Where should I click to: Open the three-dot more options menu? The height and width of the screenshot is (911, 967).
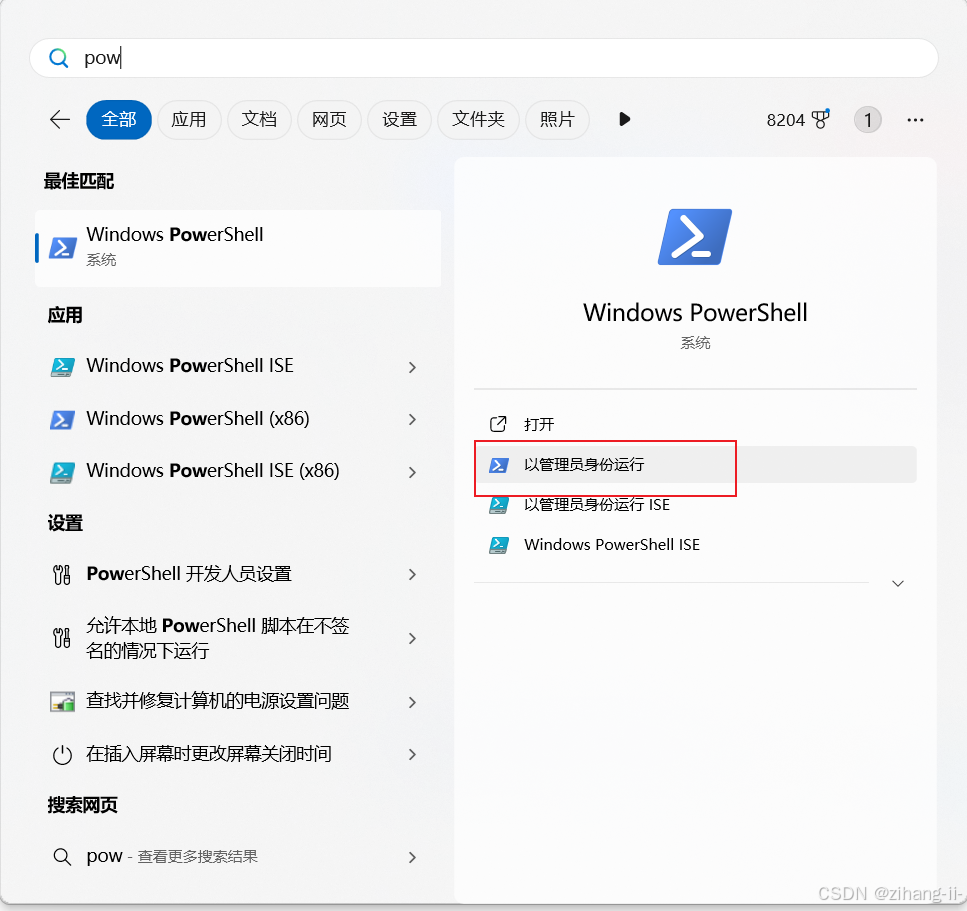tap(915, 120)
